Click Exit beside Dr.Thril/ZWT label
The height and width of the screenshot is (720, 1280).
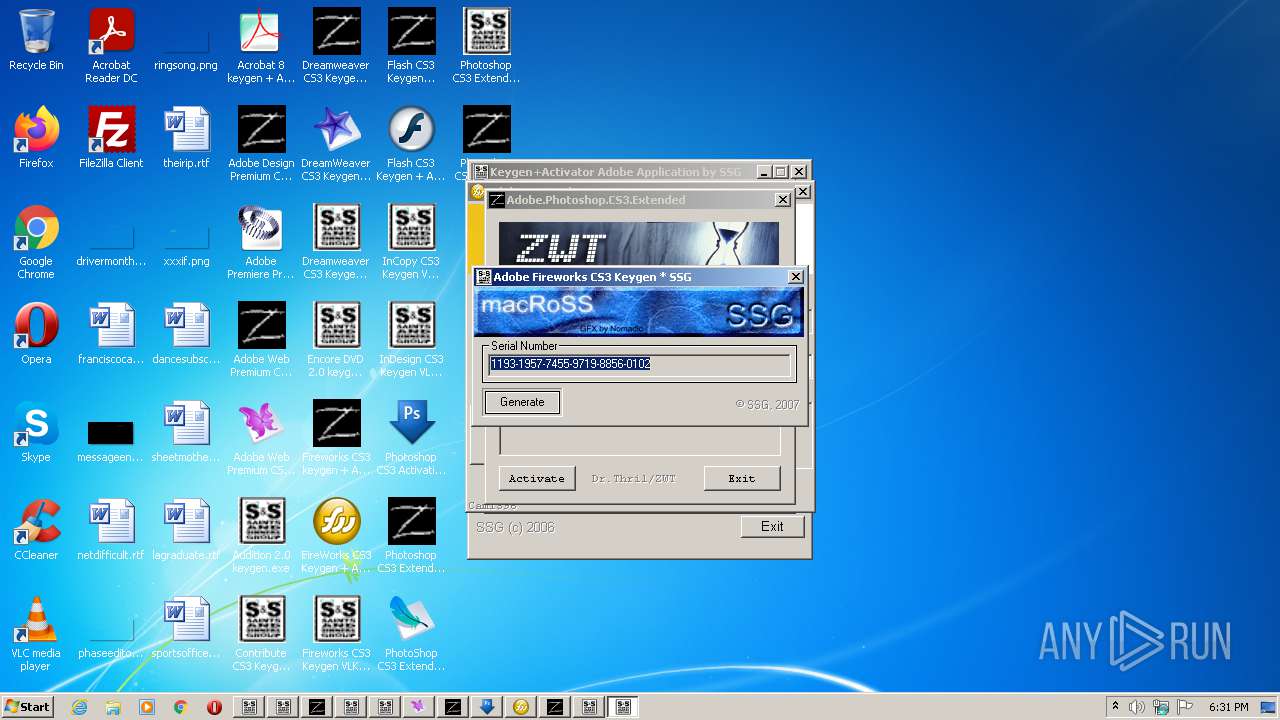click(x=742, y=478)
